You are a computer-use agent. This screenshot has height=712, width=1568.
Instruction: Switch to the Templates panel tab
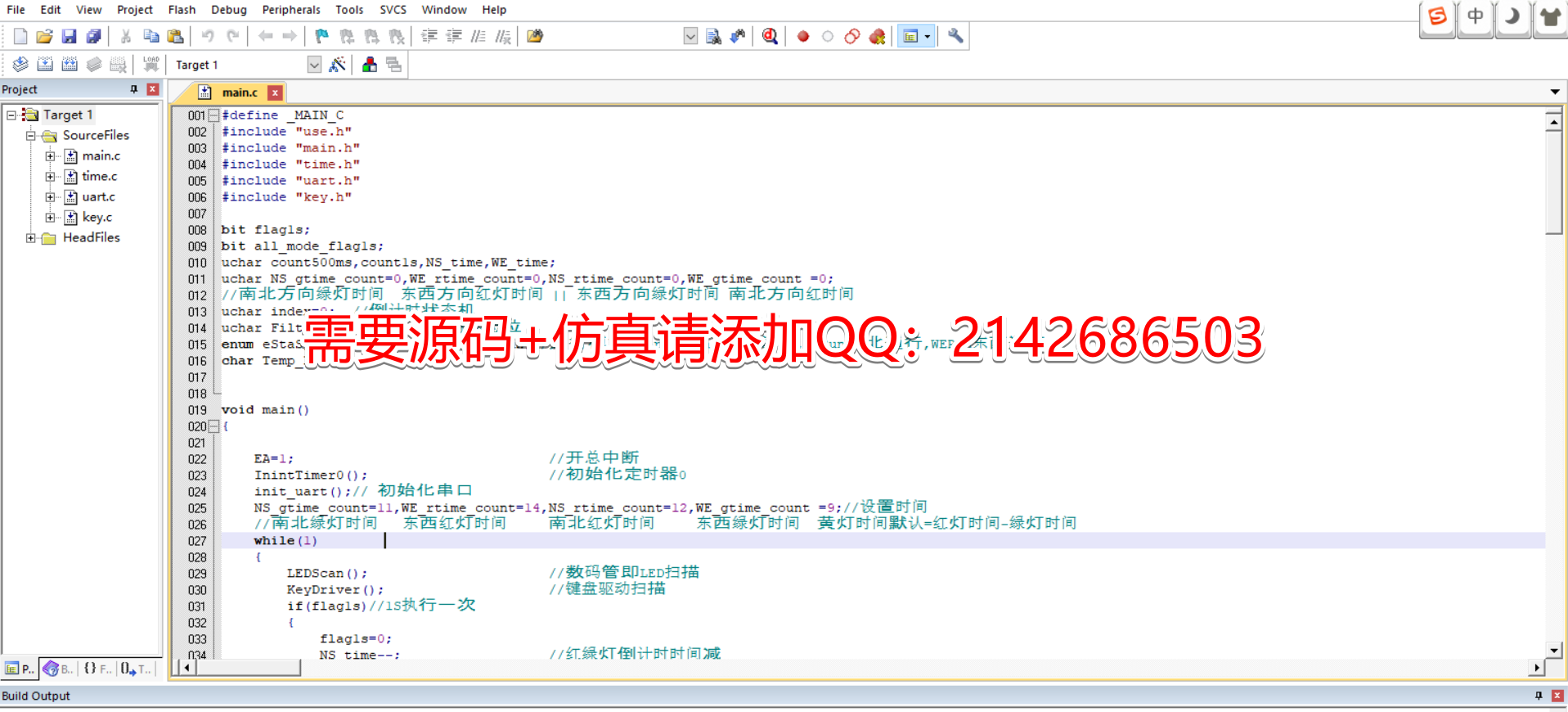click(x=136, y=669)
